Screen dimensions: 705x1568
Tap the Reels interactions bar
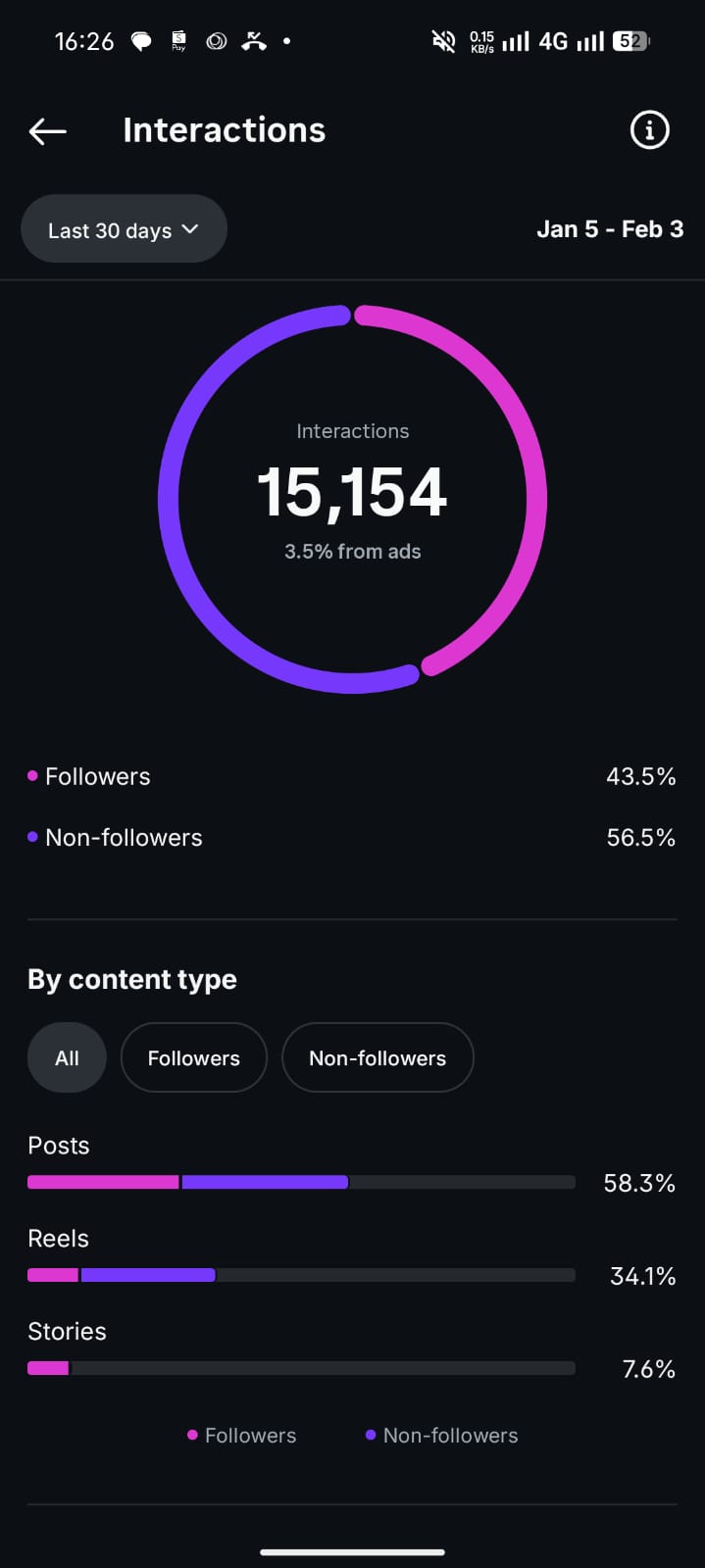pyautogui.click(x=301, y=1275)
